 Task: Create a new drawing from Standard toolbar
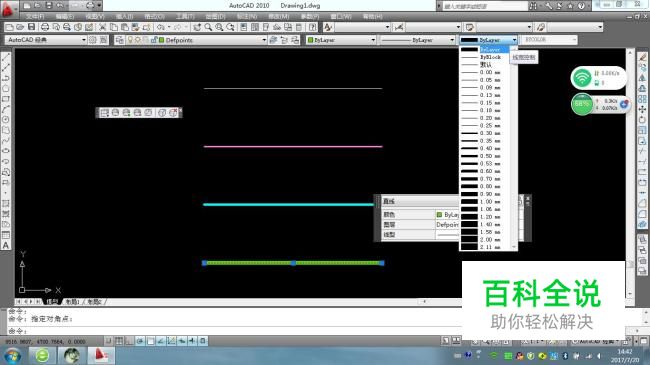pyautogui.click(x=9, y=27)
